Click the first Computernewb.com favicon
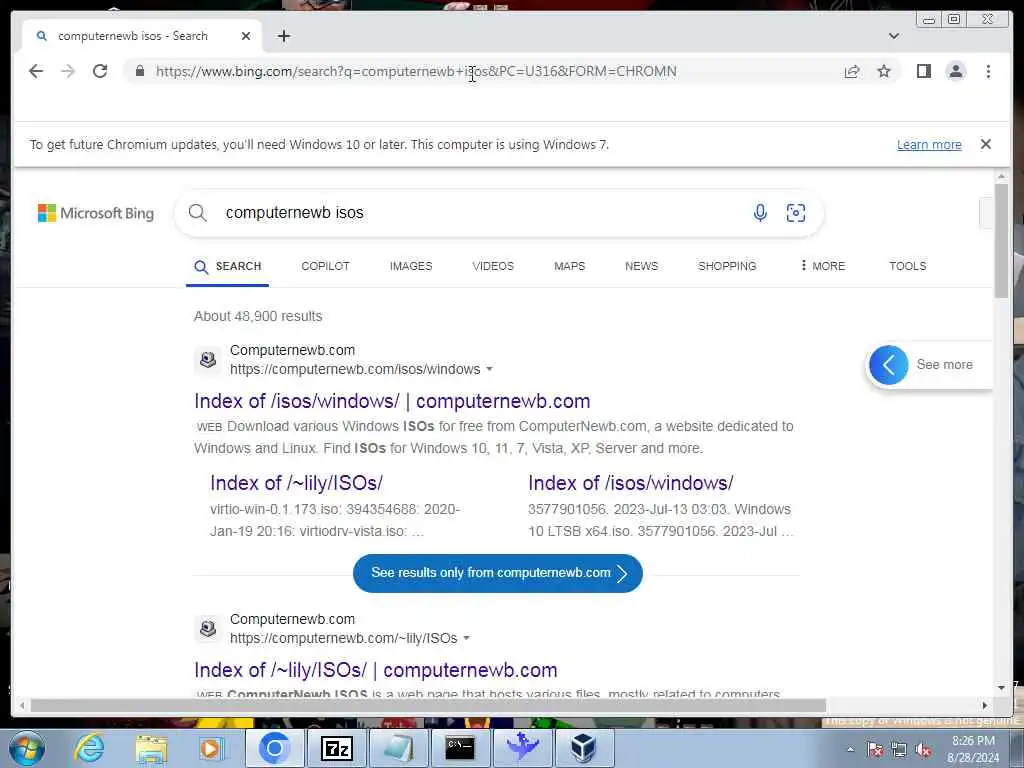1024x768 pixels. point(208,360)
